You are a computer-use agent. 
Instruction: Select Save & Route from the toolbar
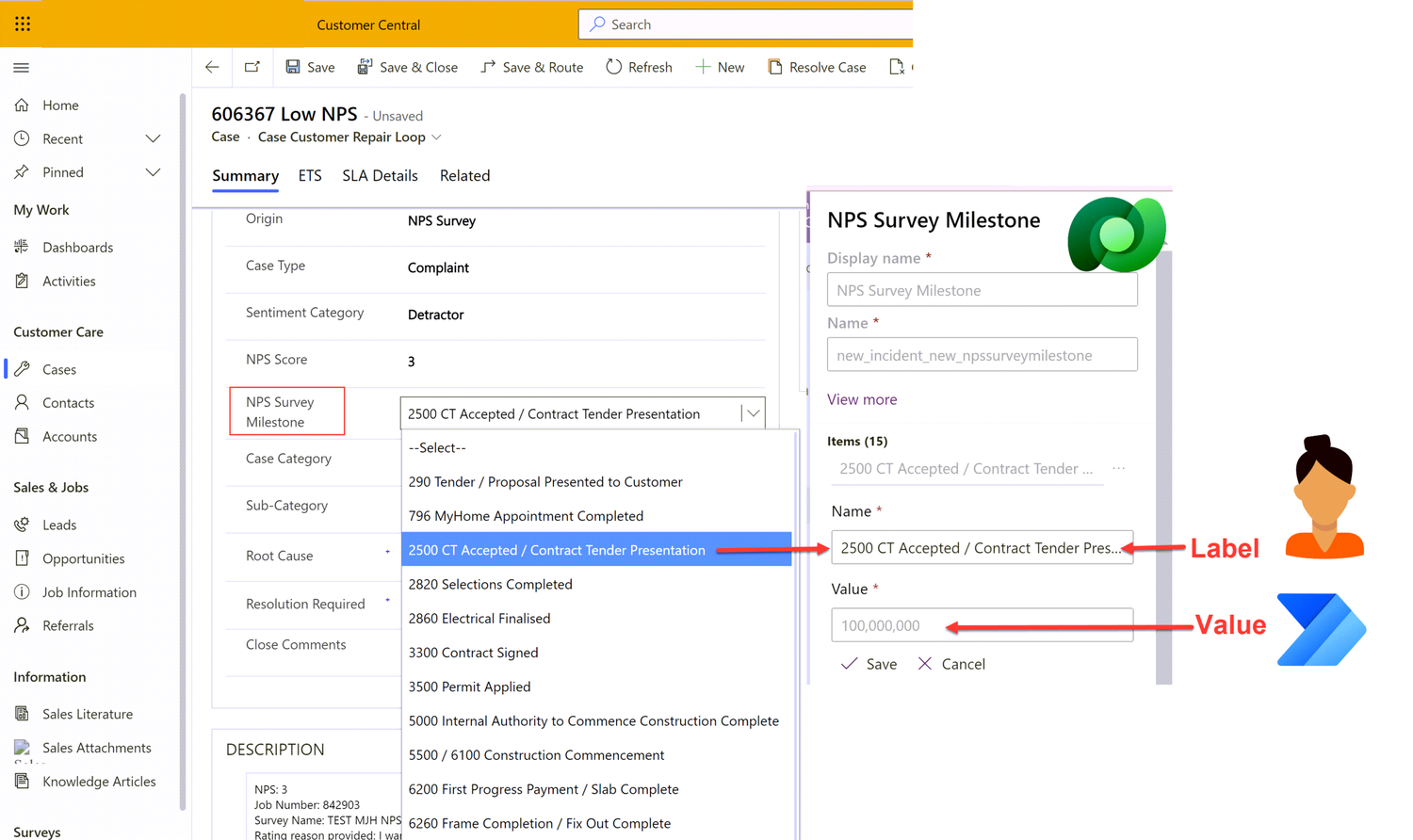pos(530,67)
